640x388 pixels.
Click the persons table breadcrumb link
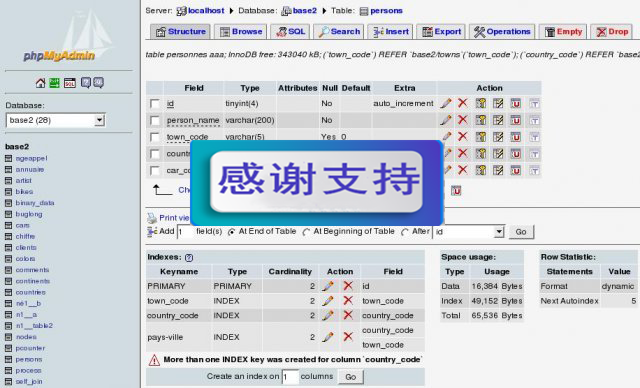386,11
